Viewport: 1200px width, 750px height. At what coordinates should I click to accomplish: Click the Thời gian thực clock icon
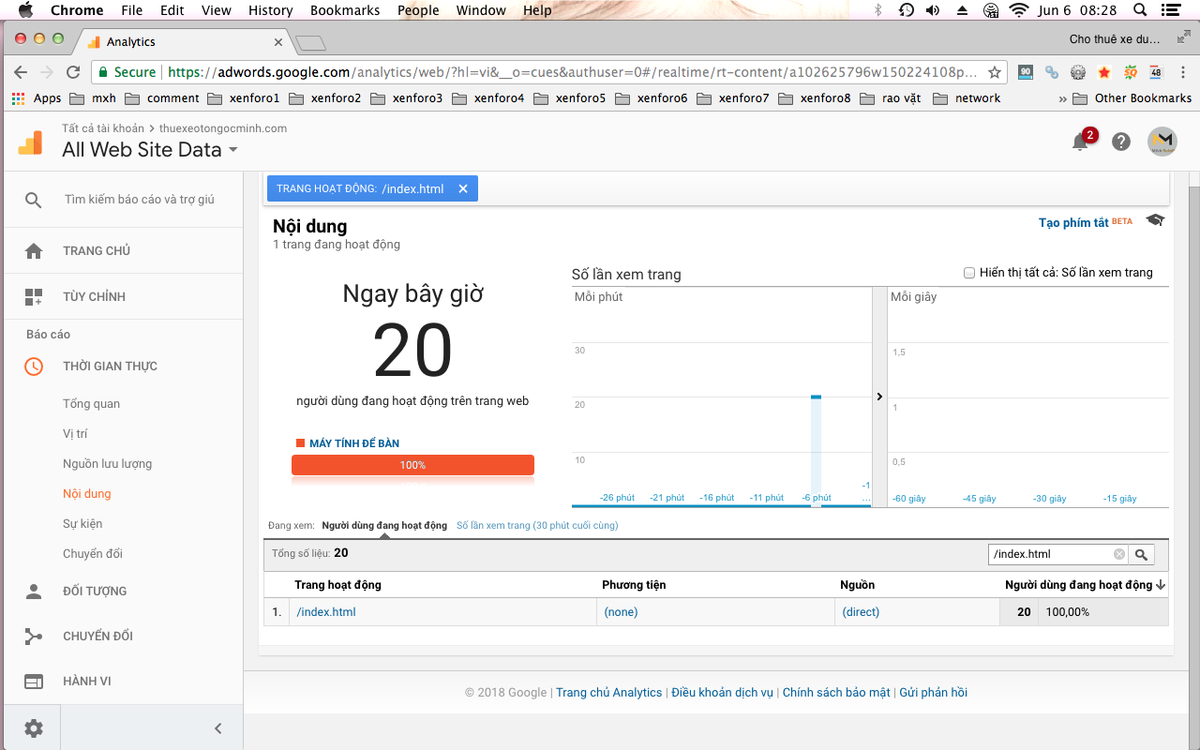point(33,366)
